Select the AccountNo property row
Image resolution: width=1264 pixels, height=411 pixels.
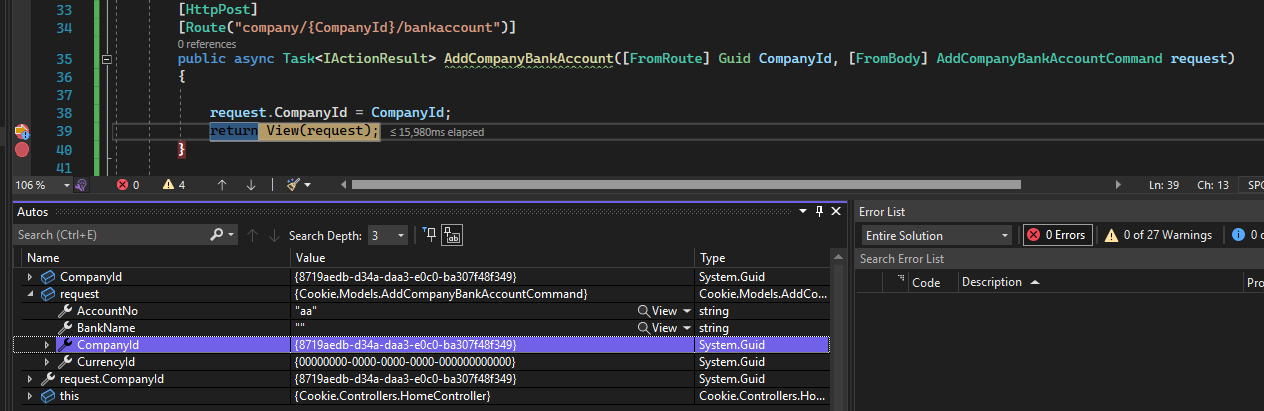pos(420,311)
